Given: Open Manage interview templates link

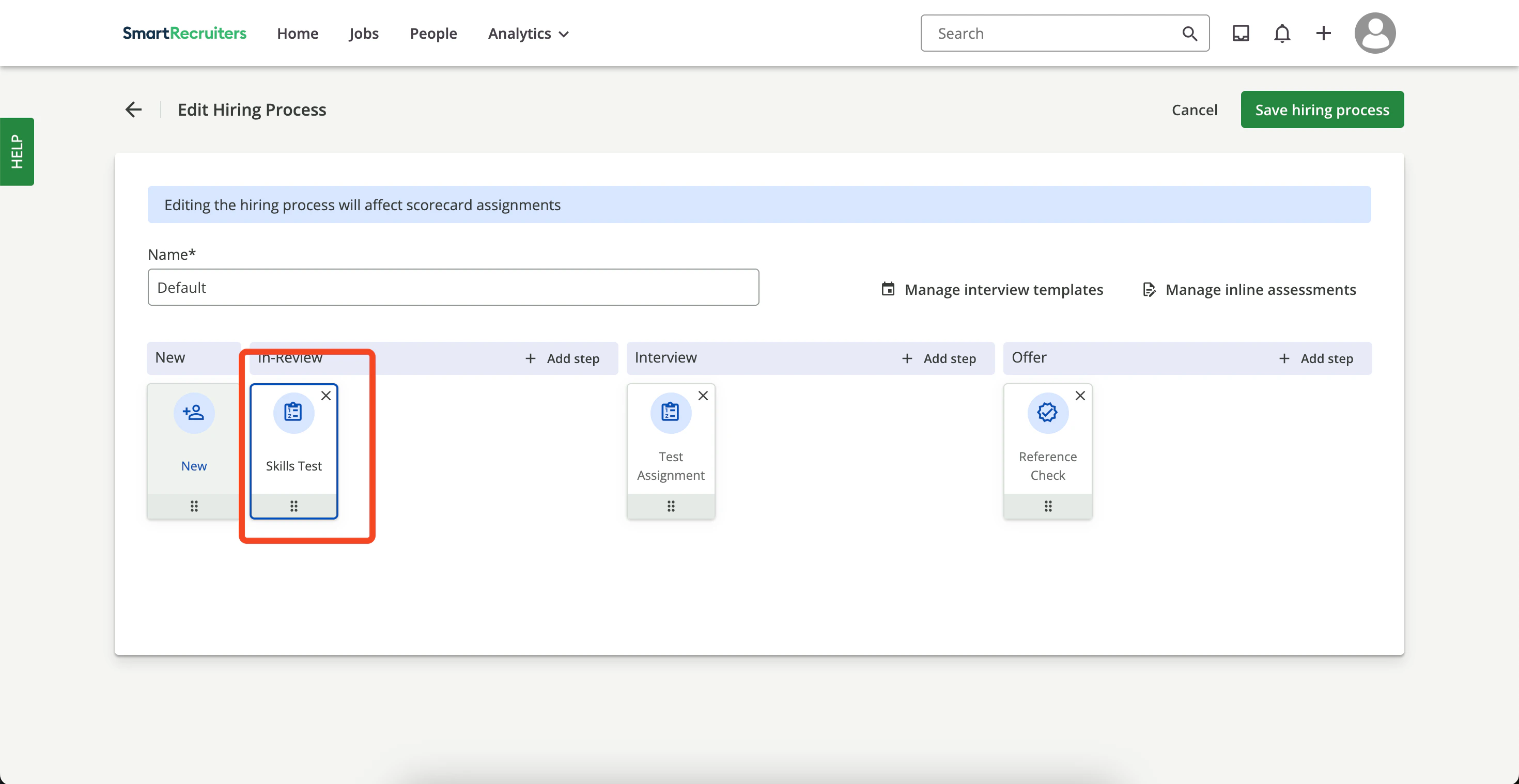Looking at the screenshot, I should point(993,289).
